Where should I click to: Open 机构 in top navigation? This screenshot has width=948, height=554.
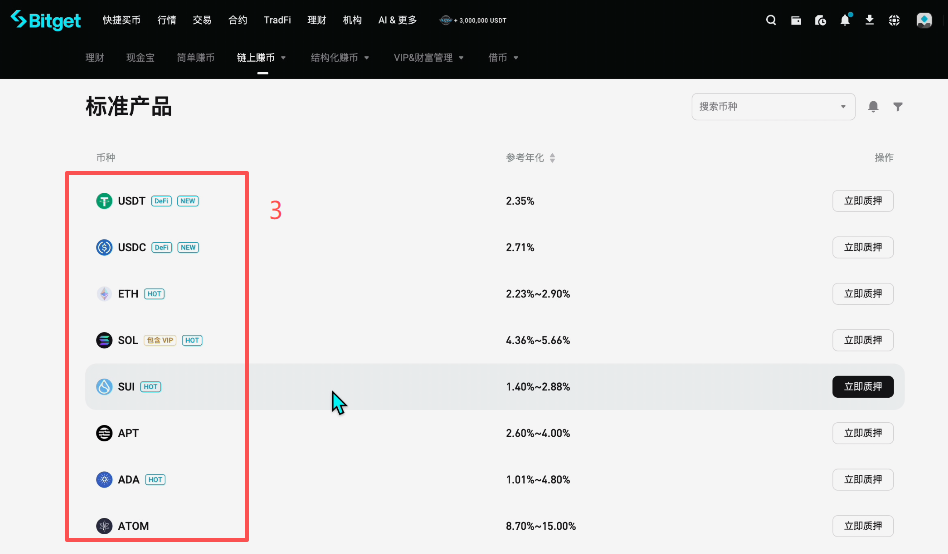[352, 20]
